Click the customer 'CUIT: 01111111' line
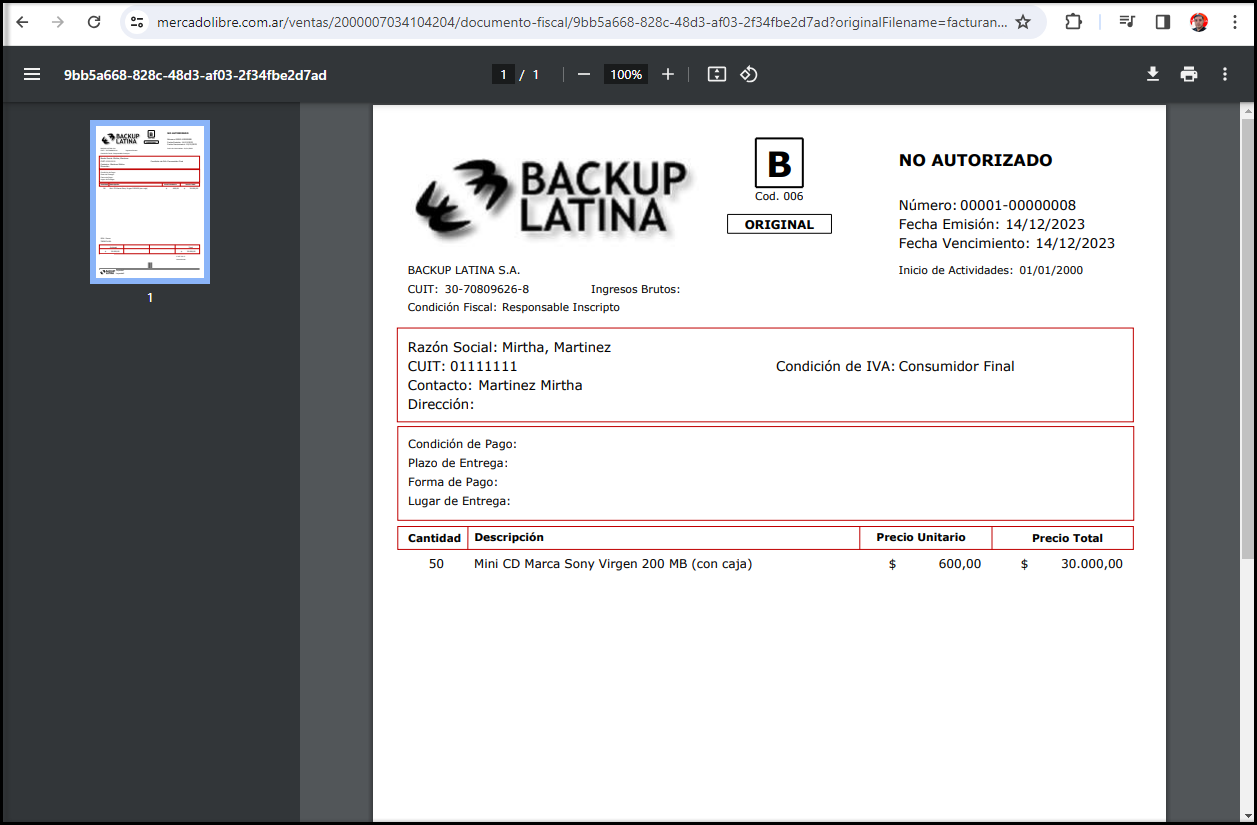 pos(463,366)
